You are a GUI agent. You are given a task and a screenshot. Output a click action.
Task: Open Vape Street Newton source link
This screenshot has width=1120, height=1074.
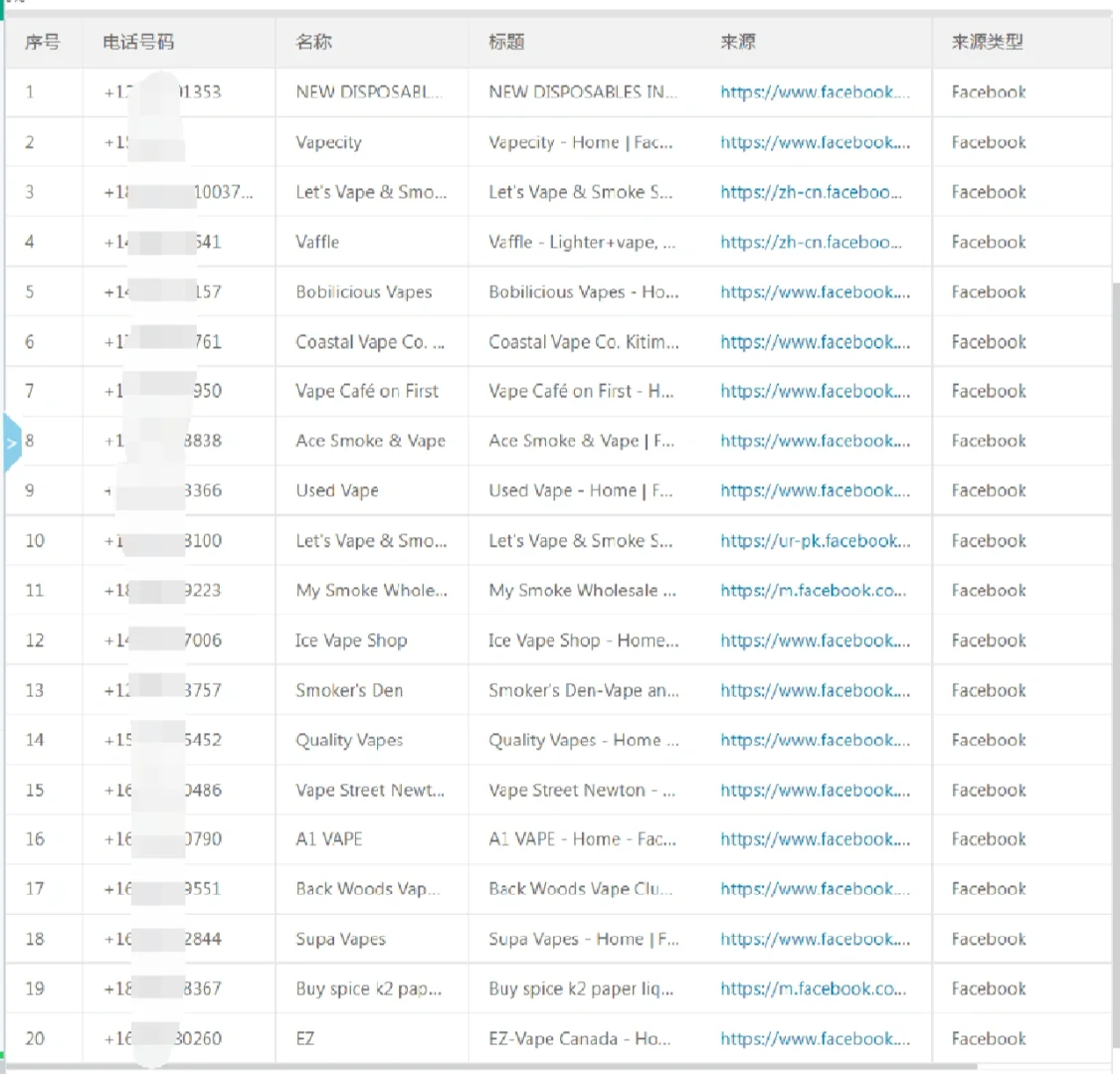coord(815,791)
